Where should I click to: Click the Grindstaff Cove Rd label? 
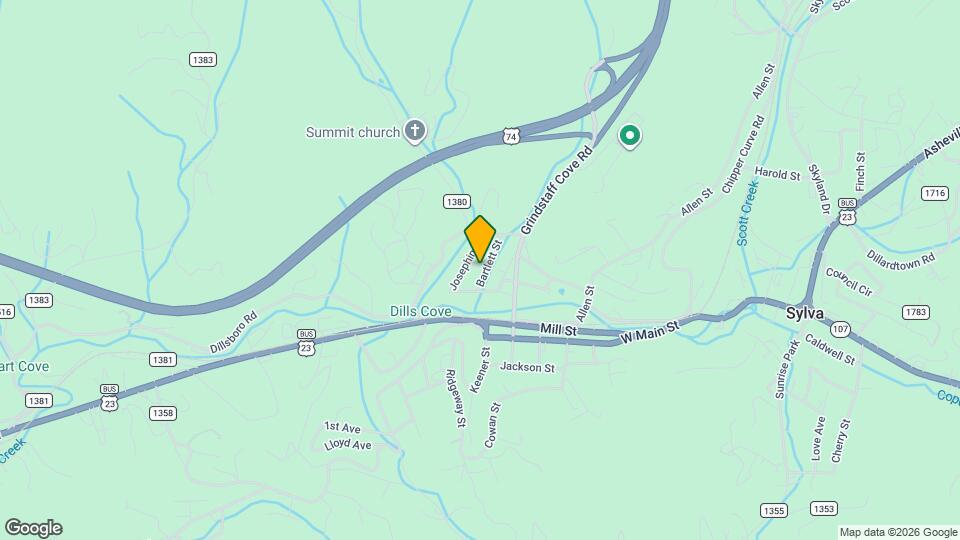point(556,190)
